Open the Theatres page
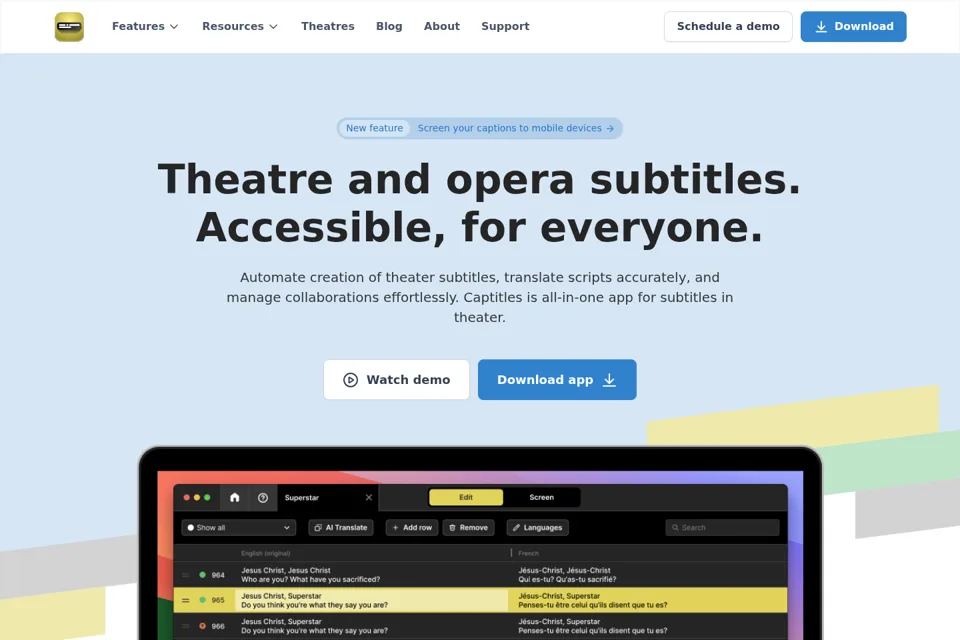This screenshot has height=640, width=960. [x=328, y=26]
